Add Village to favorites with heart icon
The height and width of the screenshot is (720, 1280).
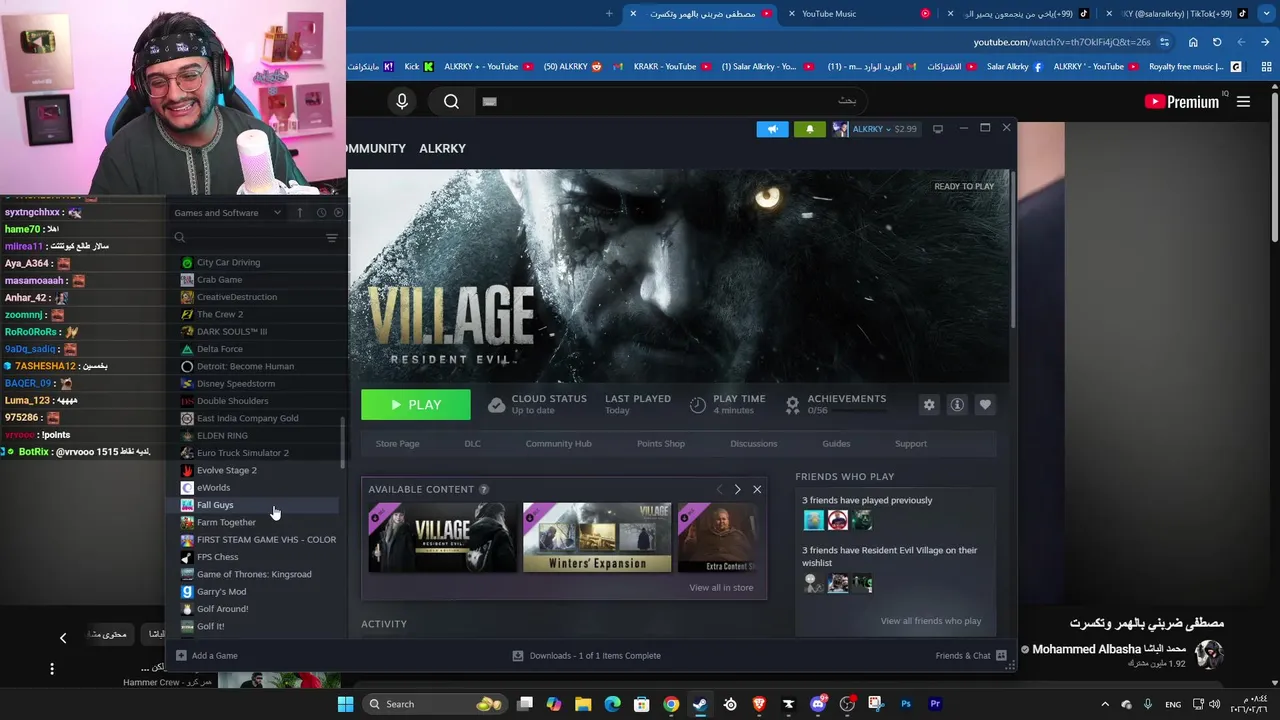click(x=985, y=405)
